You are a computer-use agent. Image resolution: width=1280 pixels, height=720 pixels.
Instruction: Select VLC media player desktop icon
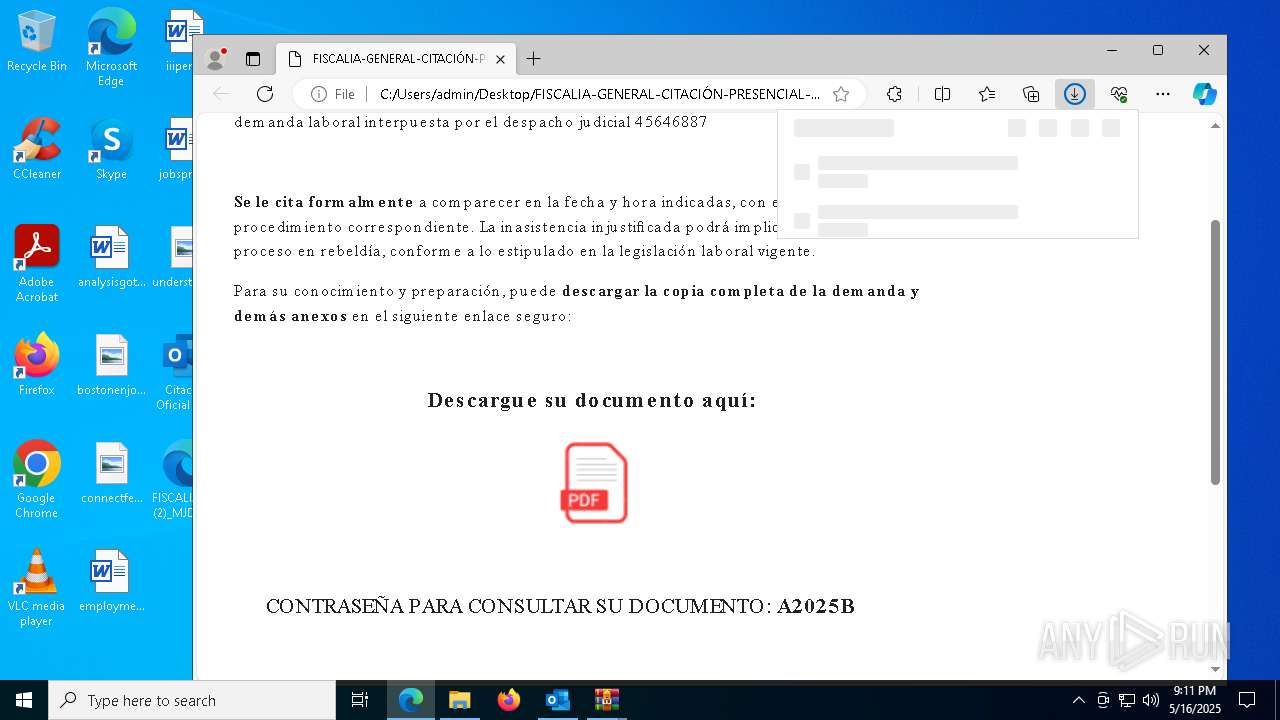point(37,588)
